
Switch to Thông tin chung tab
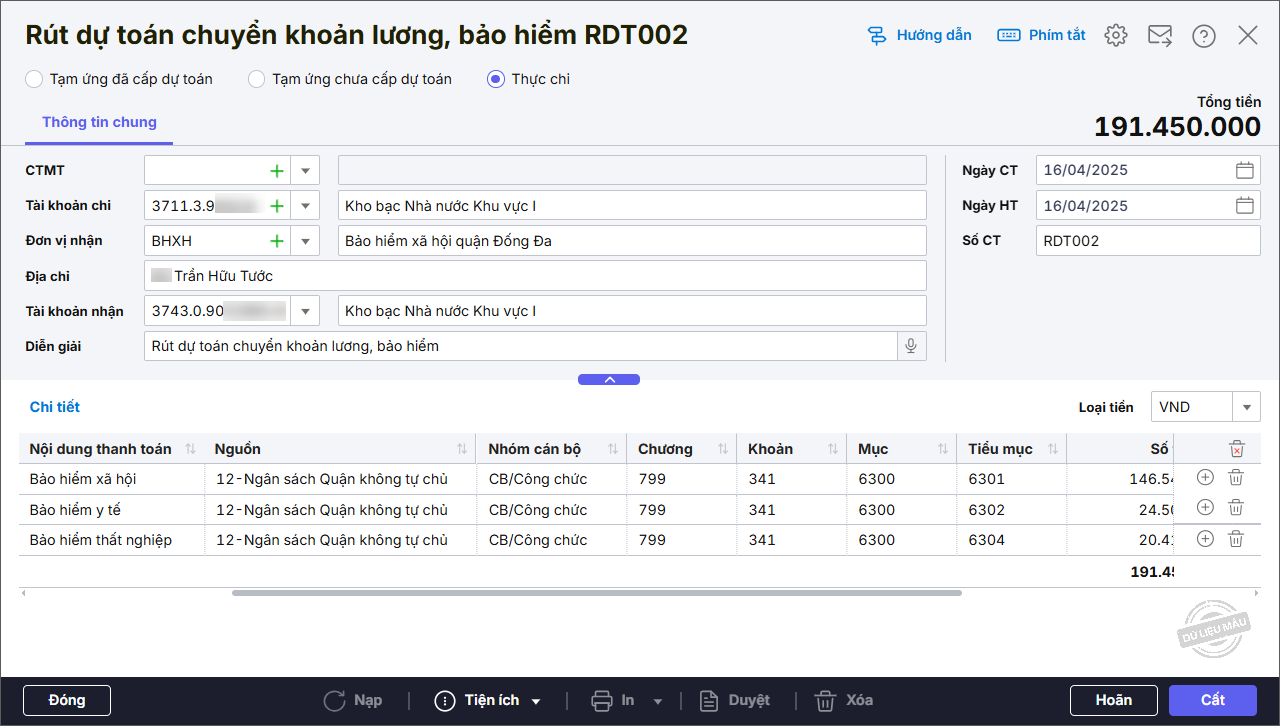(x=99, y=122)
